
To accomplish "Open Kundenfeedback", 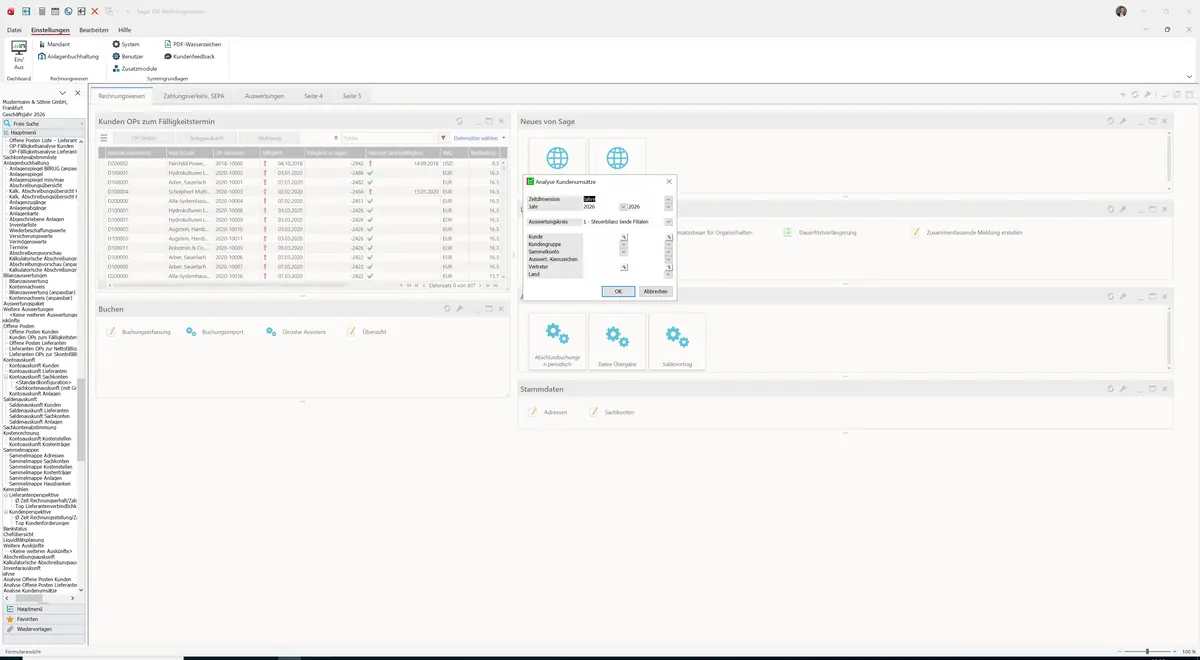I will (x=189, y=56).
